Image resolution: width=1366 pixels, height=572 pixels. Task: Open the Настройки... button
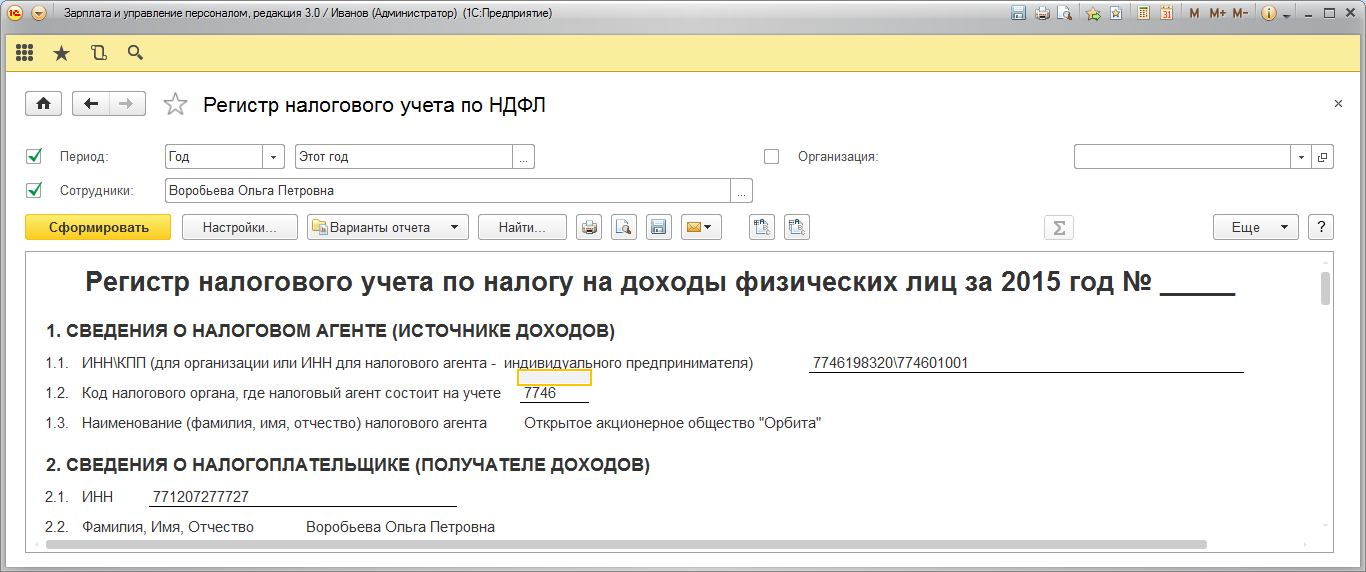[x=240, y=227]
